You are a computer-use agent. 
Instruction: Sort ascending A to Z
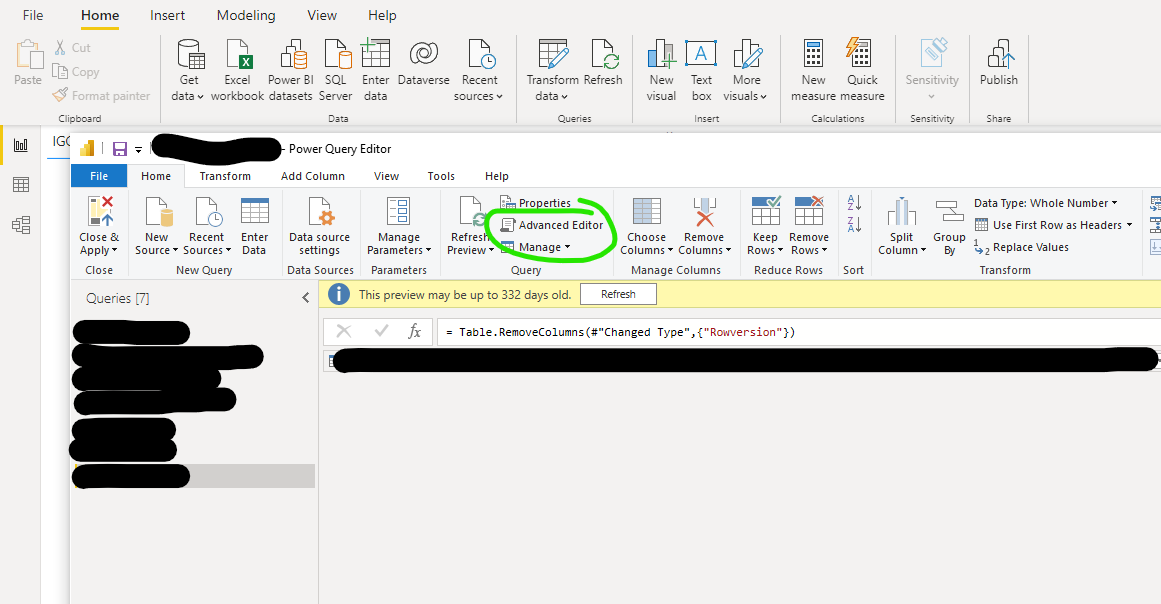pyautogui.click(x=854, y=202)
